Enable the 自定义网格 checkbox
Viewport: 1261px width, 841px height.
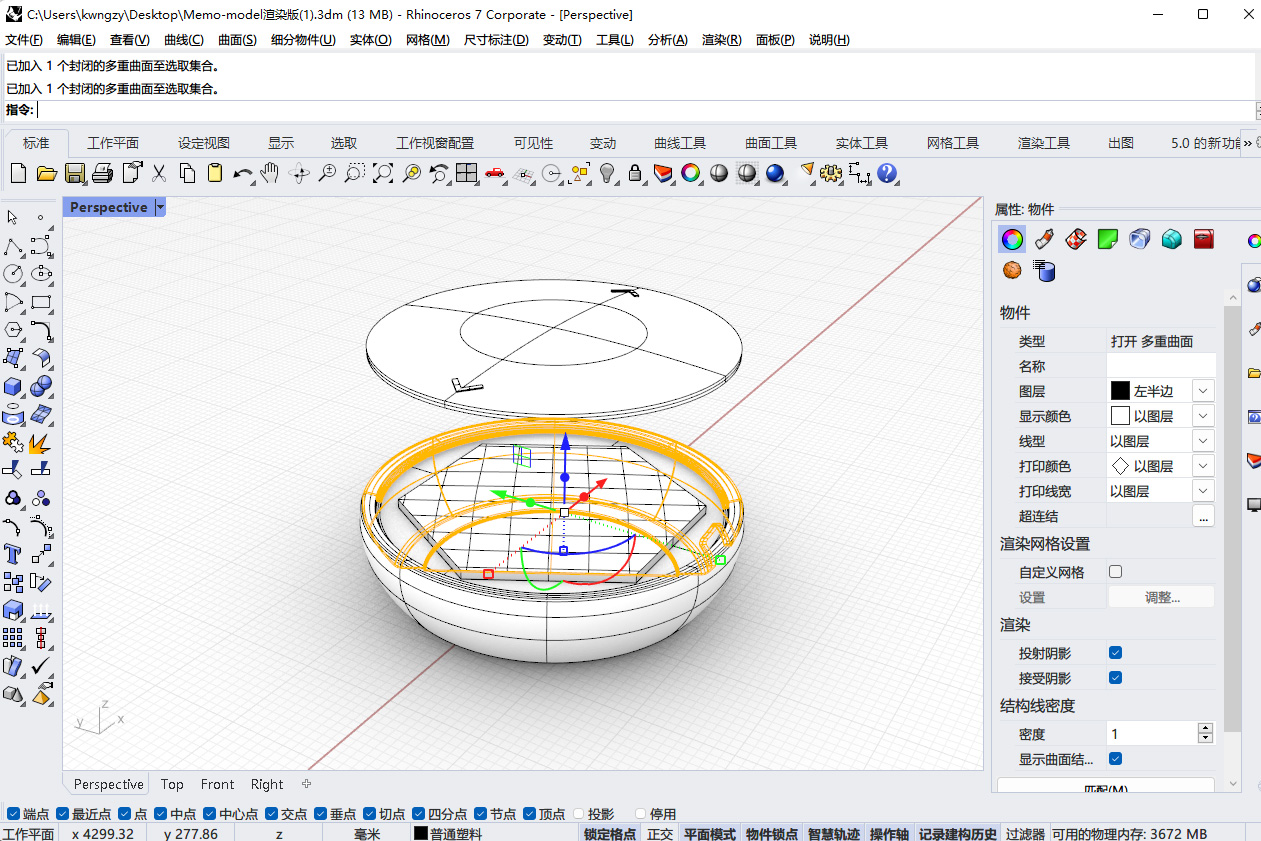click(x=1116, y=572)
